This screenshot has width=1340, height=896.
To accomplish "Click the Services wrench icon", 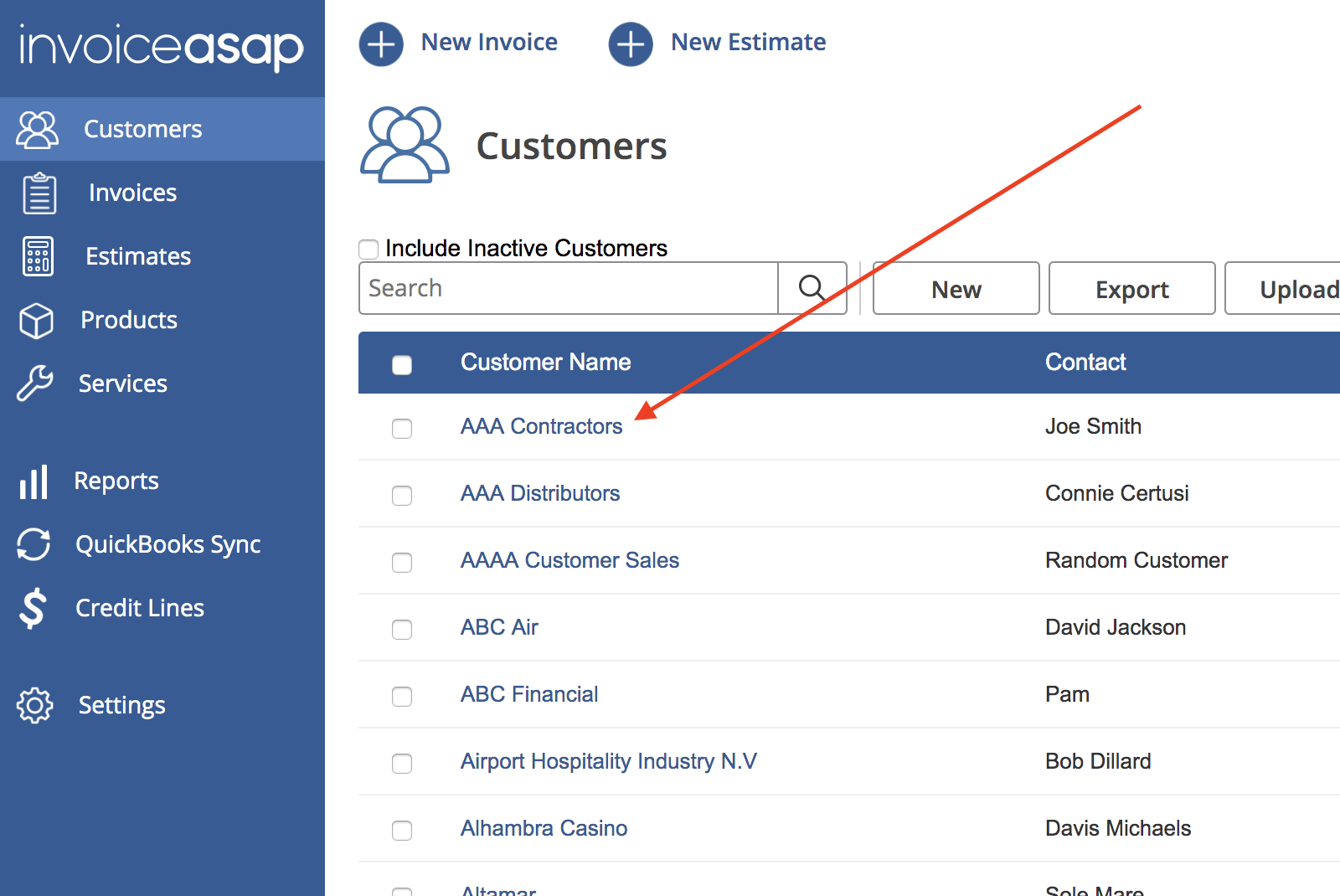I will point(35,384).
